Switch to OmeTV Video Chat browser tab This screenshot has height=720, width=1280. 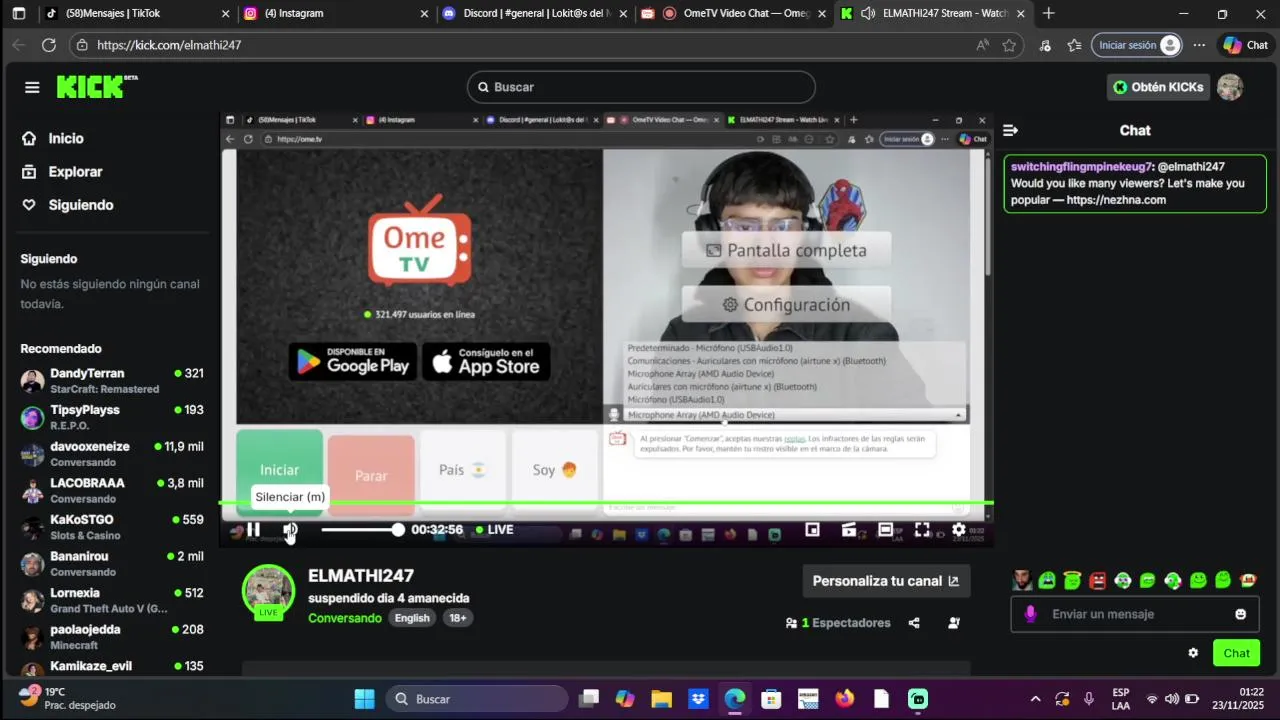(735, 14)
